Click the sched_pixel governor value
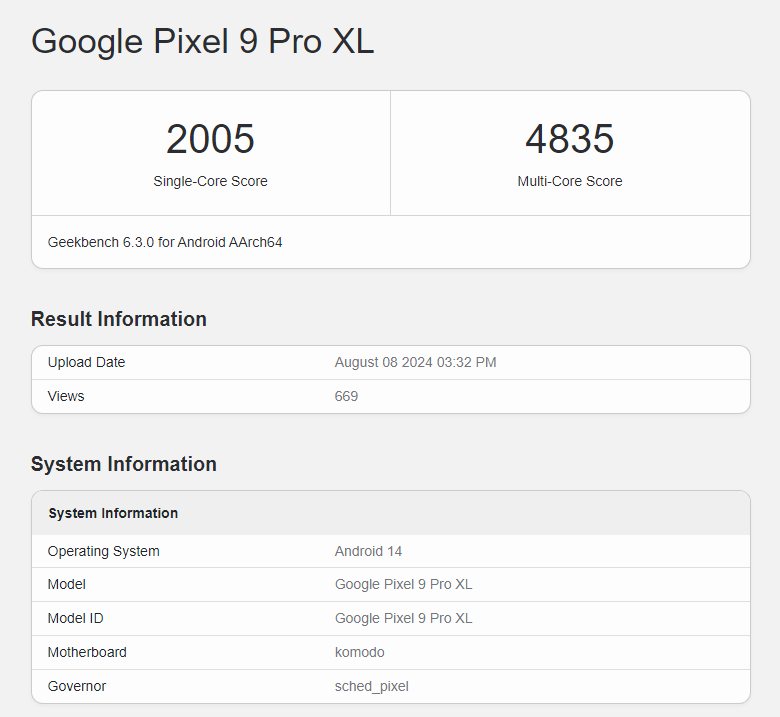Screen dimensions: 780x717 click(x=371, y=686)
